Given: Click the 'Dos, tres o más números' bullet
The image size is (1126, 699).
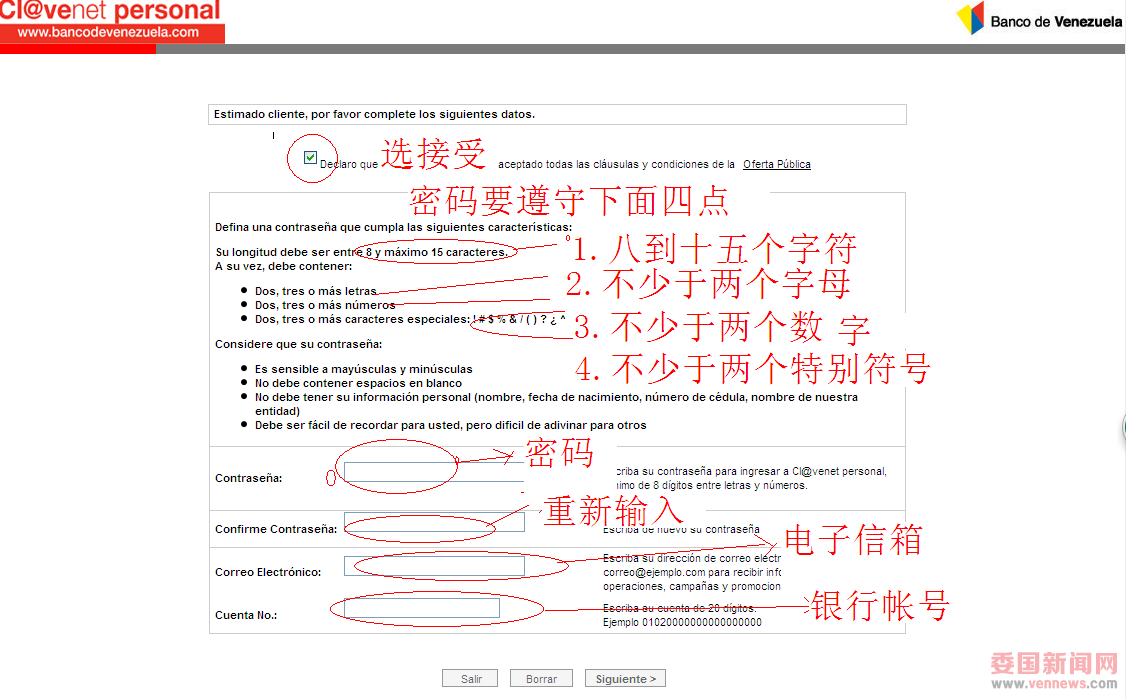Looking at the screenshot, I should (325, 305).
